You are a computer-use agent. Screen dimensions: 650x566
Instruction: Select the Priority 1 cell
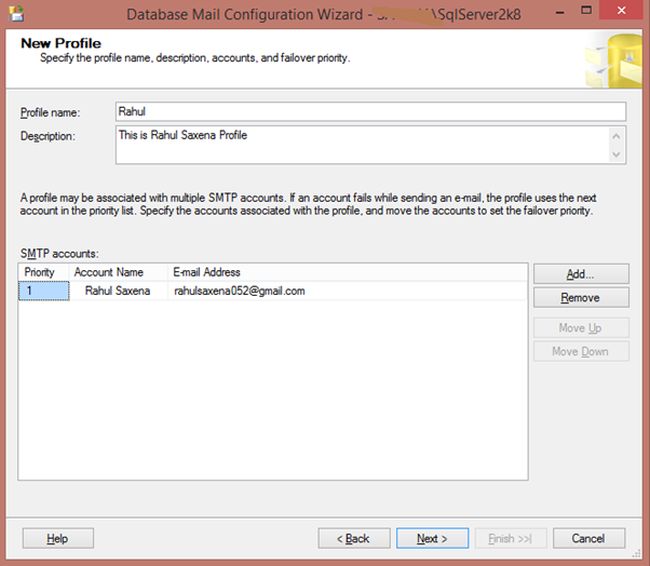(44, 291)
